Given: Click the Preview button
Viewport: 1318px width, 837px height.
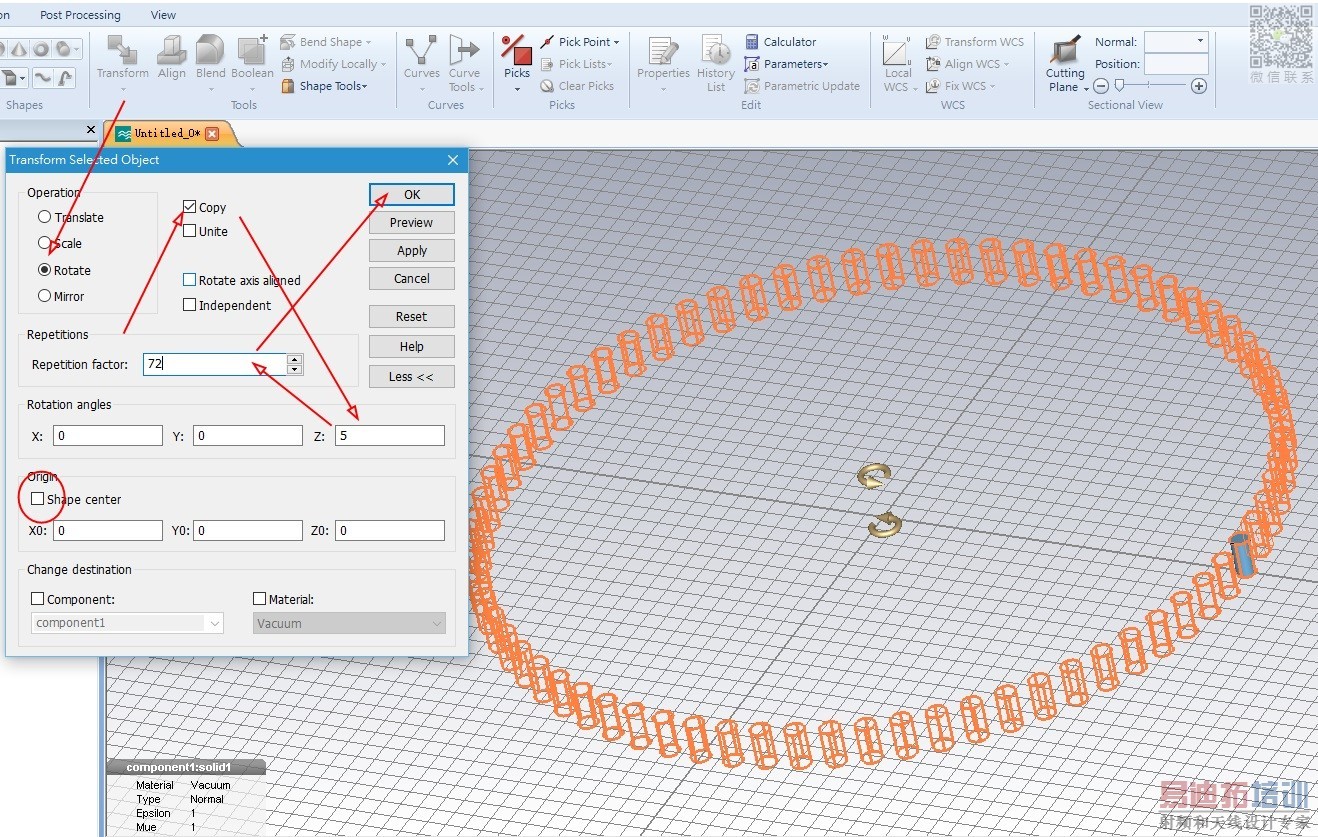Looking at the screenshot, I should point(411,222).
